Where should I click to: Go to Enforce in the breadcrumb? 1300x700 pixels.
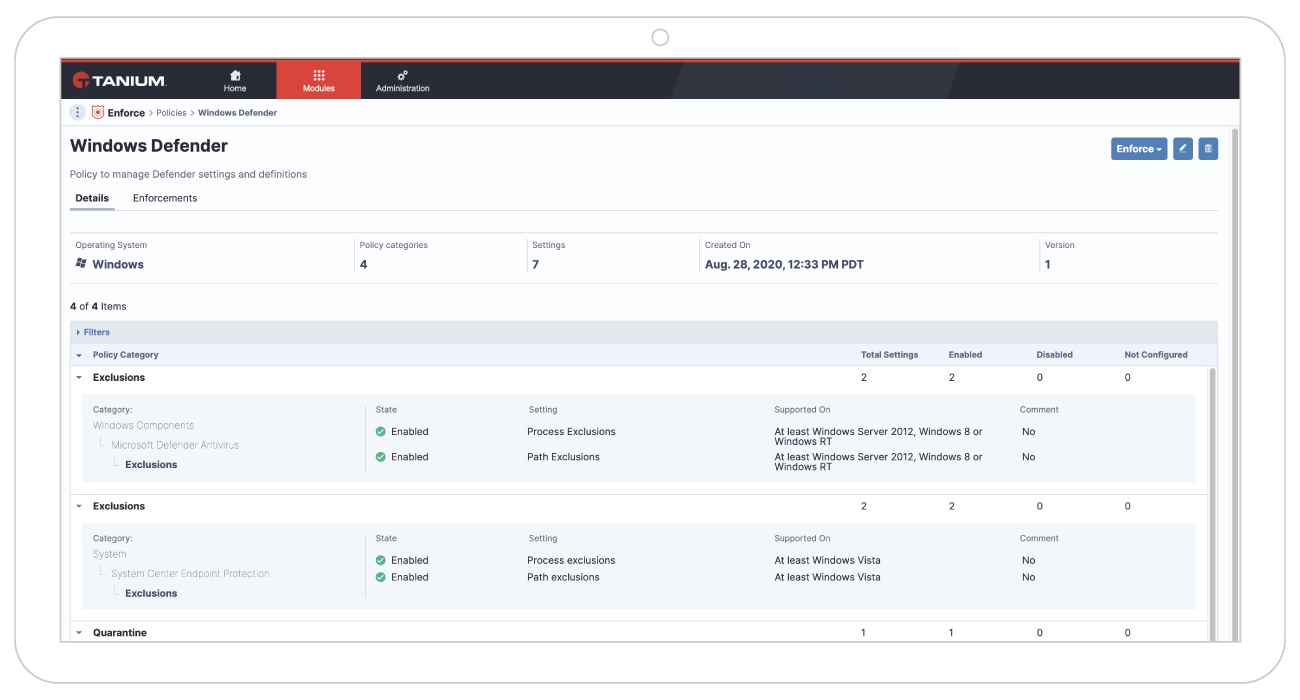click(x=126, y=113)
